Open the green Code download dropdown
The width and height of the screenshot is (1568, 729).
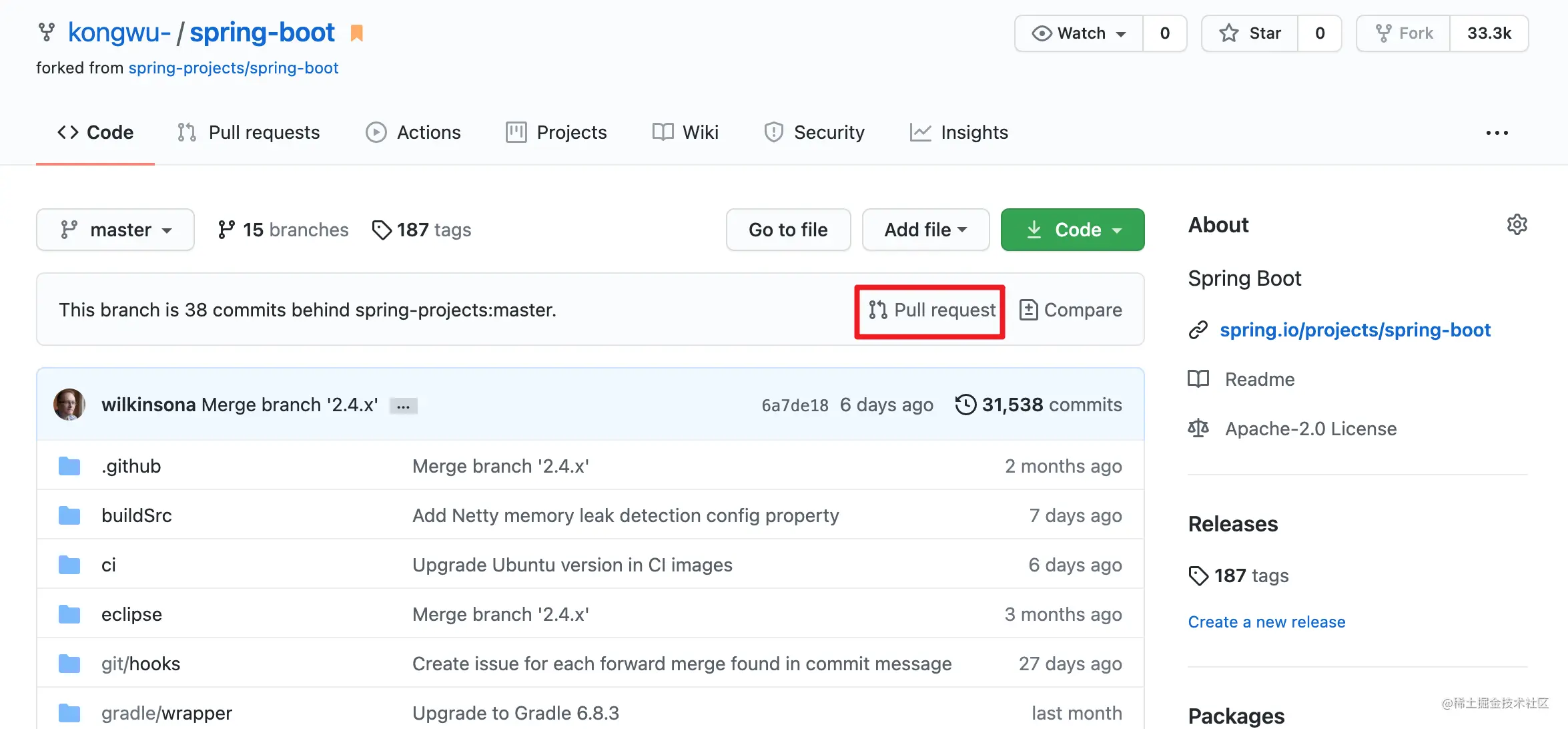1072,230
